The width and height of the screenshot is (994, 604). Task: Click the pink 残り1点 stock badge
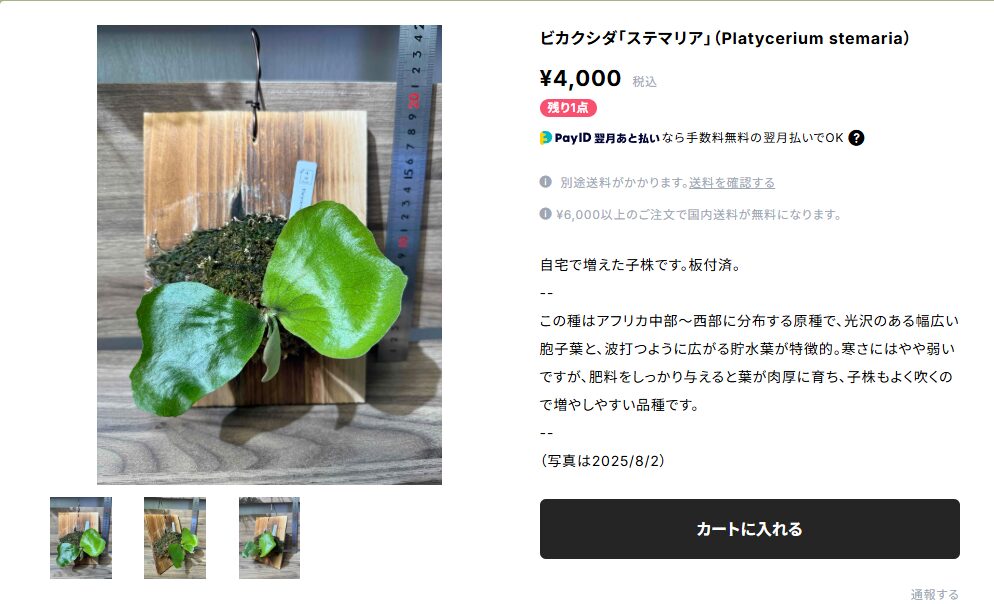(x=568, y=108)
